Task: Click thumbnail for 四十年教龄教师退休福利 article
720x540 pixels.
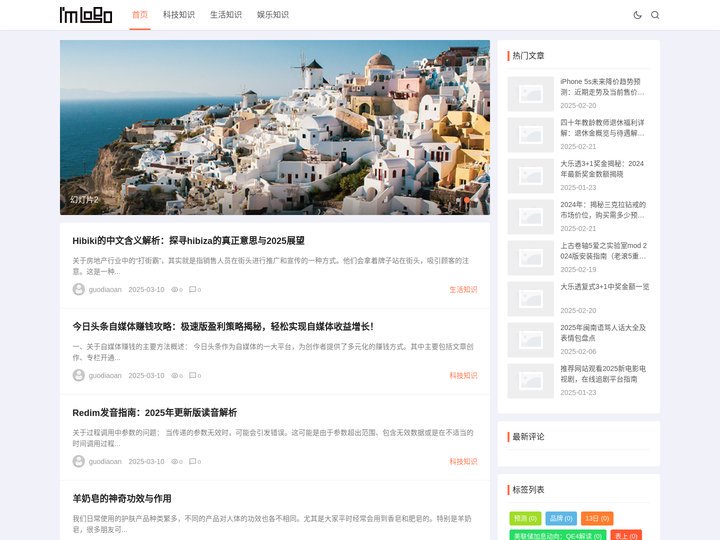Action: coord(530,135)
